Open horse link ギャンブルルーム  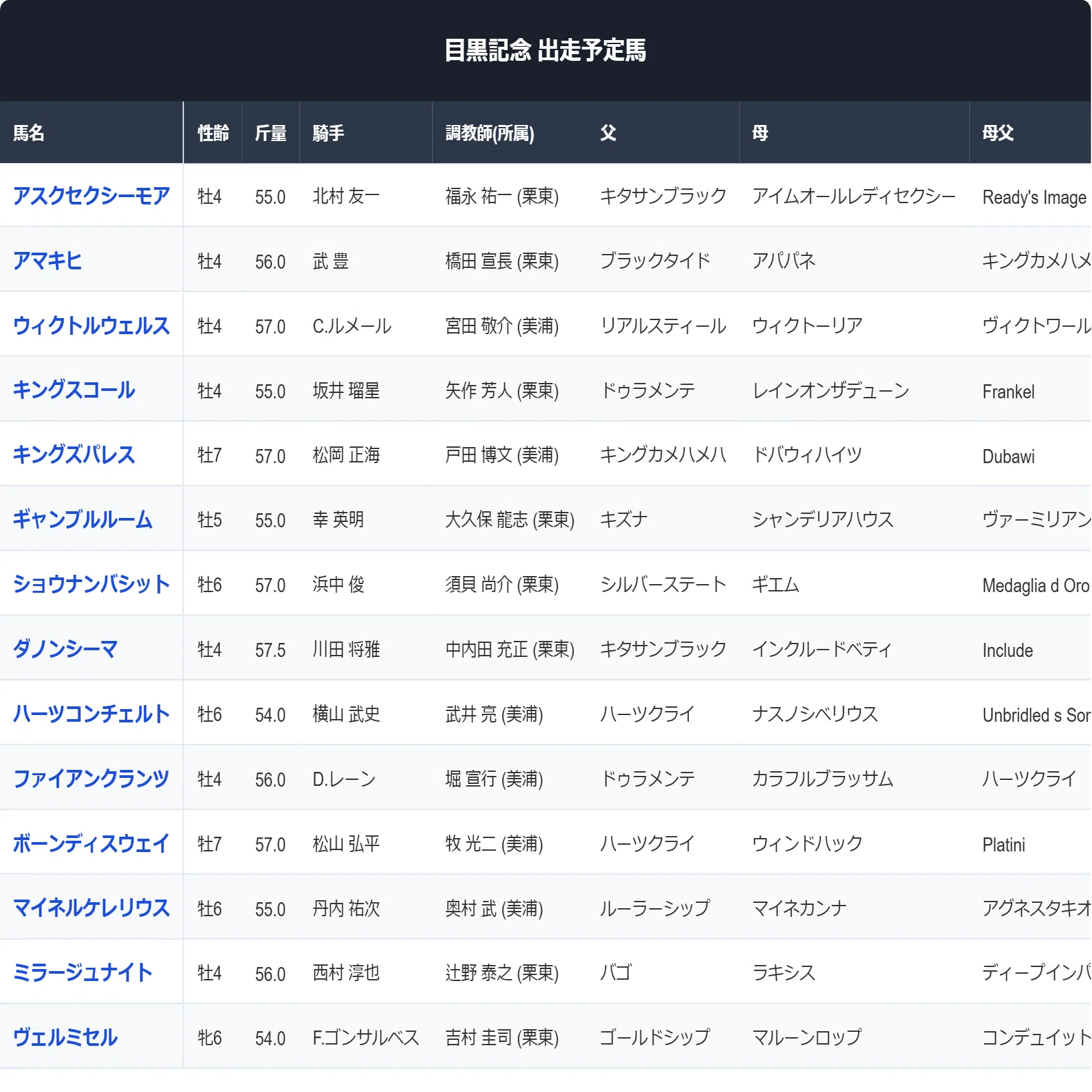click(x=83, y=519)
